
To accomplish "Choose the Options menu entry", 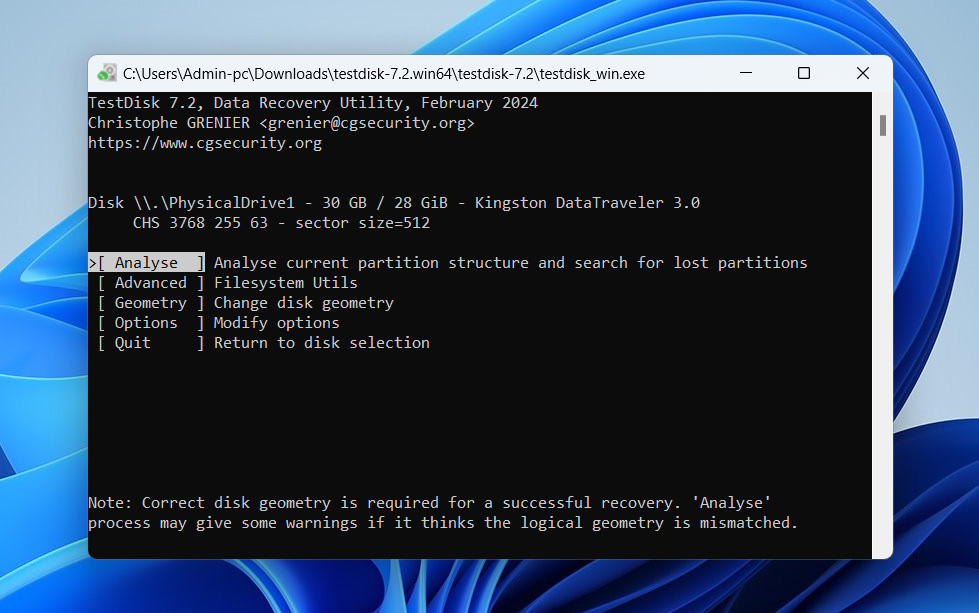I will pyautogui.click(x=150, y=323).
